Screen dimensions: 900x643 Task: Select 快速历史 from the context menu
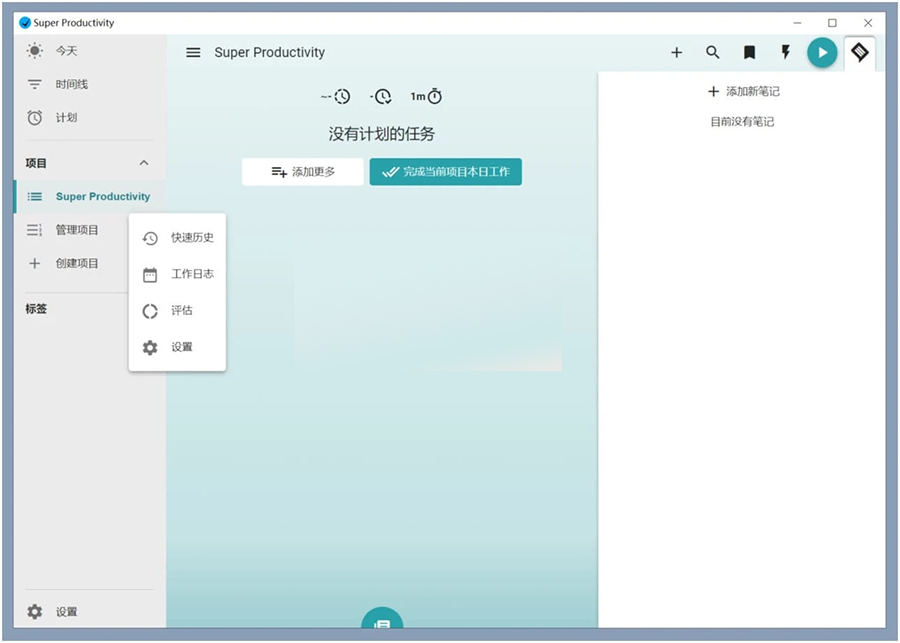click(x=178, y=238)
